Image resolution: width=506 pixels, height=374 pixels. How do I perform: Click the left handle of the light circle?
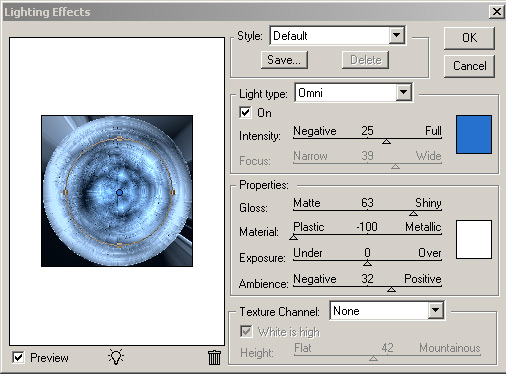click(66, 192)
